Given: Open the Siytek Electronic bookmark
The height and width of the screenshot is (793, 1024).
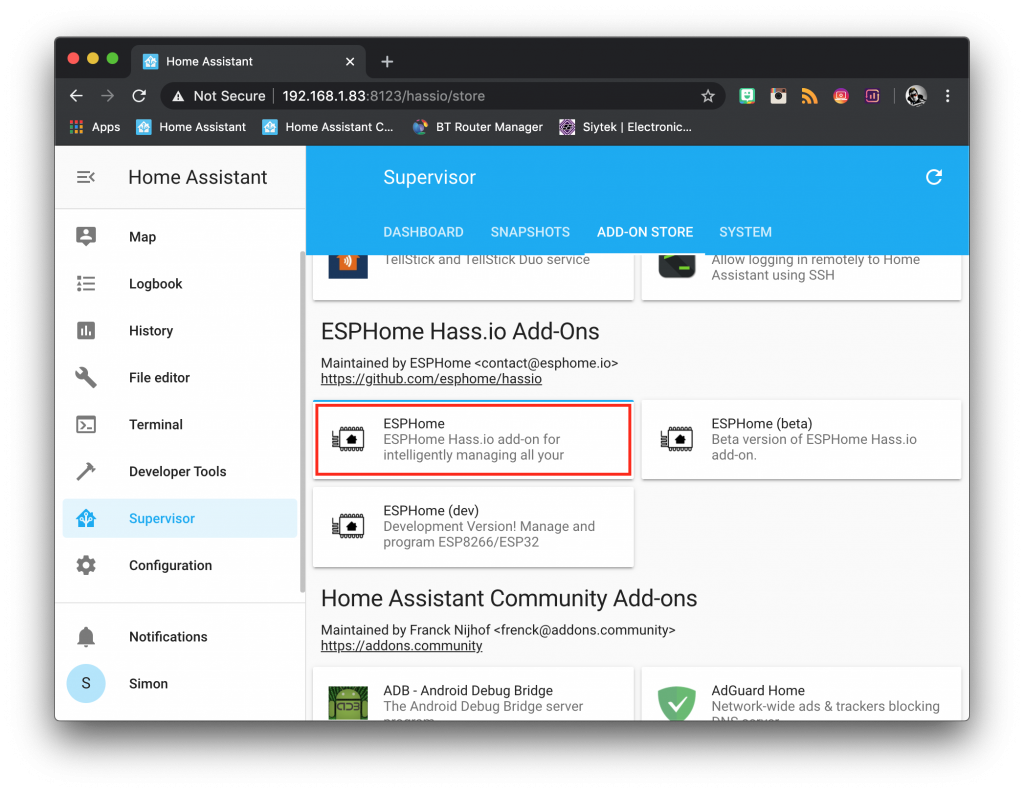Looking at the screenshot, I should (x=626, y=127).
